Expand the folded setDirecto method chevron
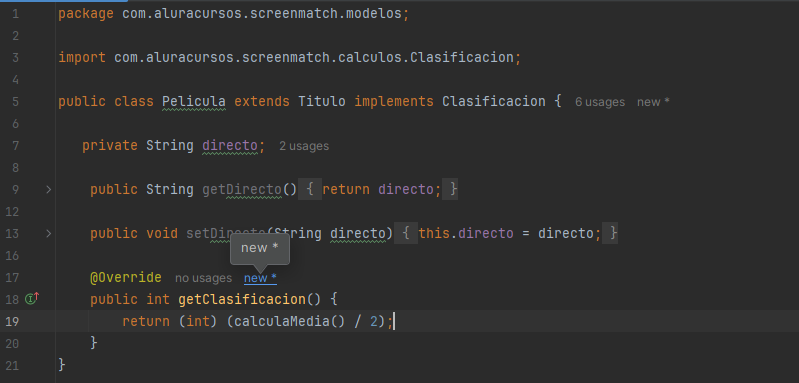 48,234
